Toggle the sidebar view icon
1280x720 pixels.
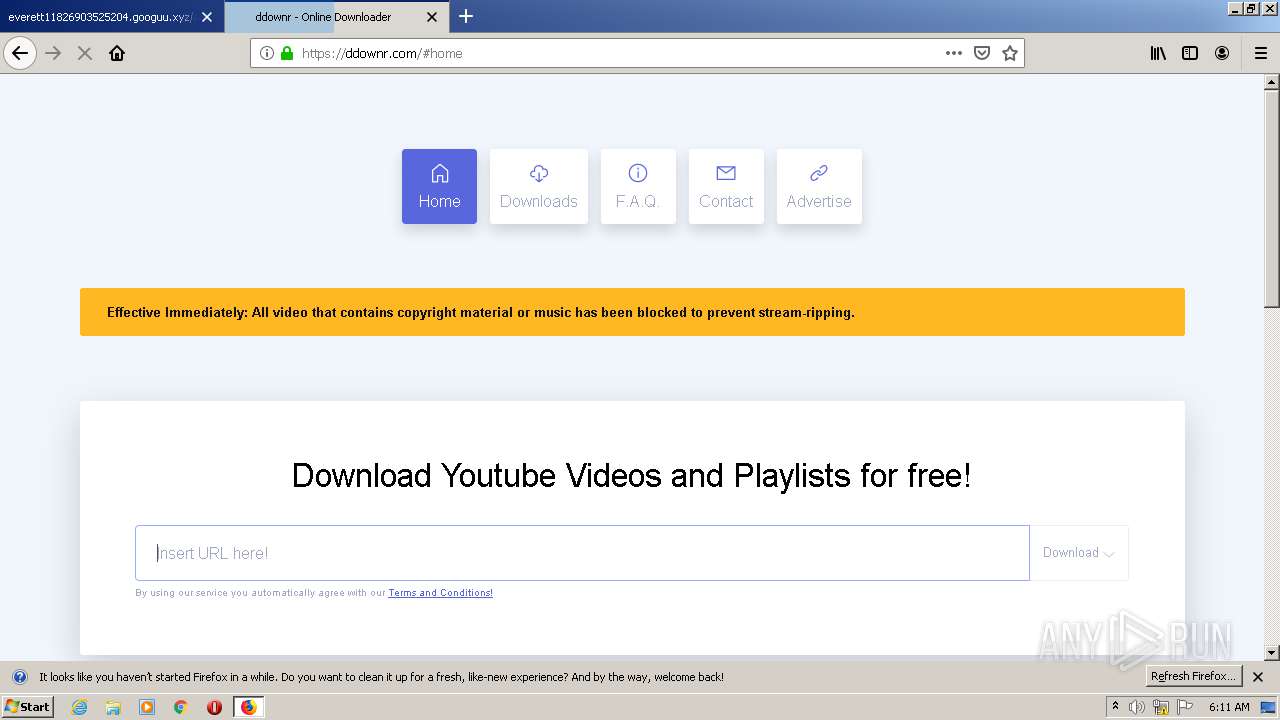coord(1190,53)
